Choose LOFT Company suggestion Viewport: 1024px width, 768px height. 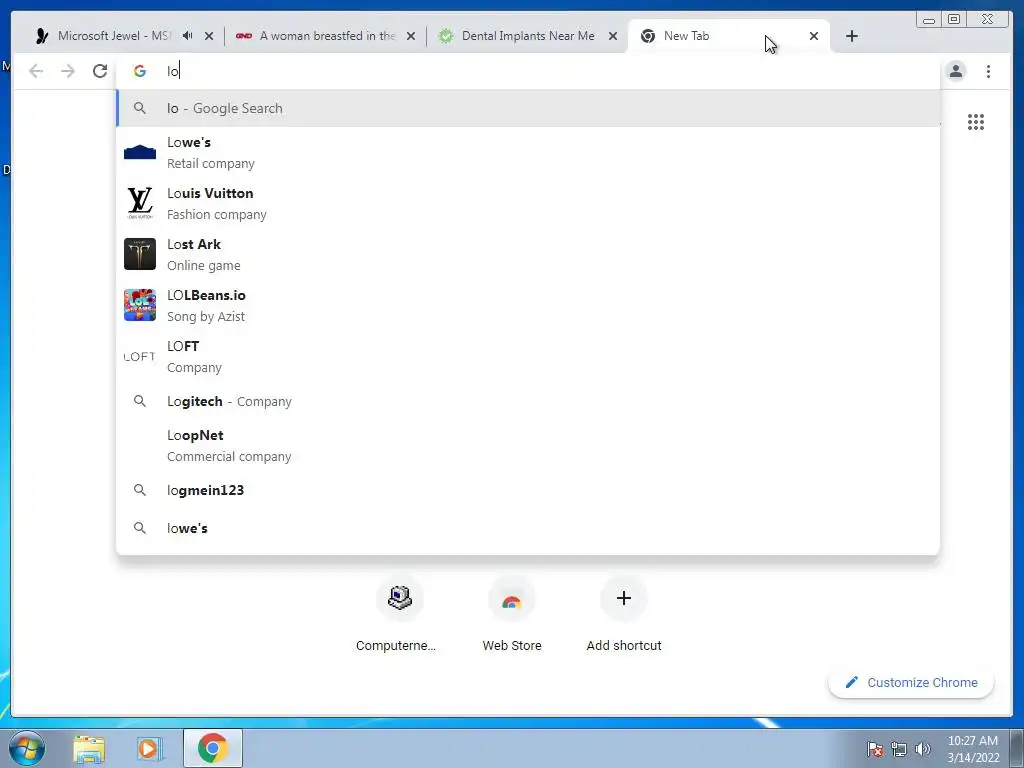click(x=528, y=356)
